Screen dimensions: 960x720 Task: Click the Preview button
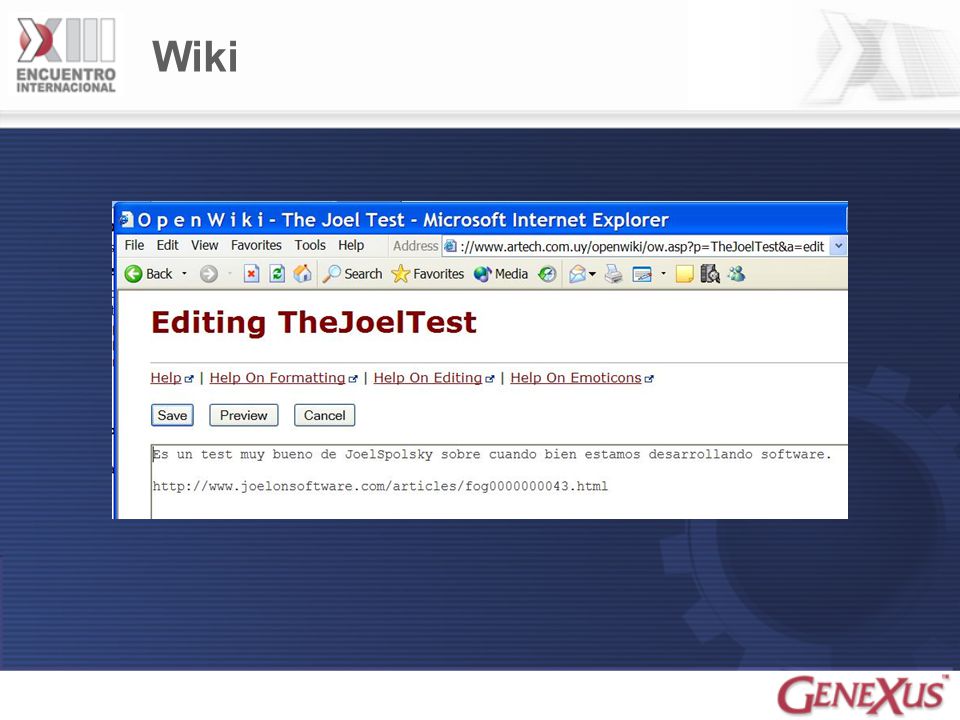(x=244, y=415)
